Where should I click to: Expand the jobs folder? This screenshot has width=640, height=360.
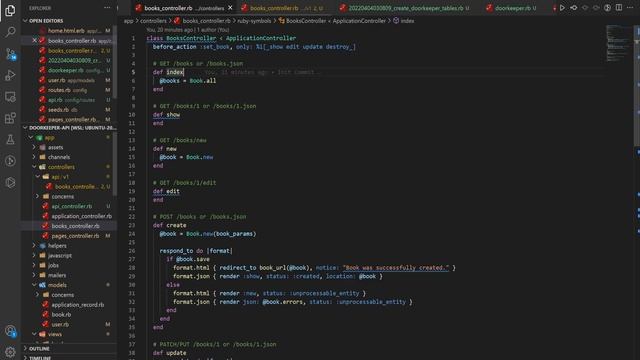34,265
